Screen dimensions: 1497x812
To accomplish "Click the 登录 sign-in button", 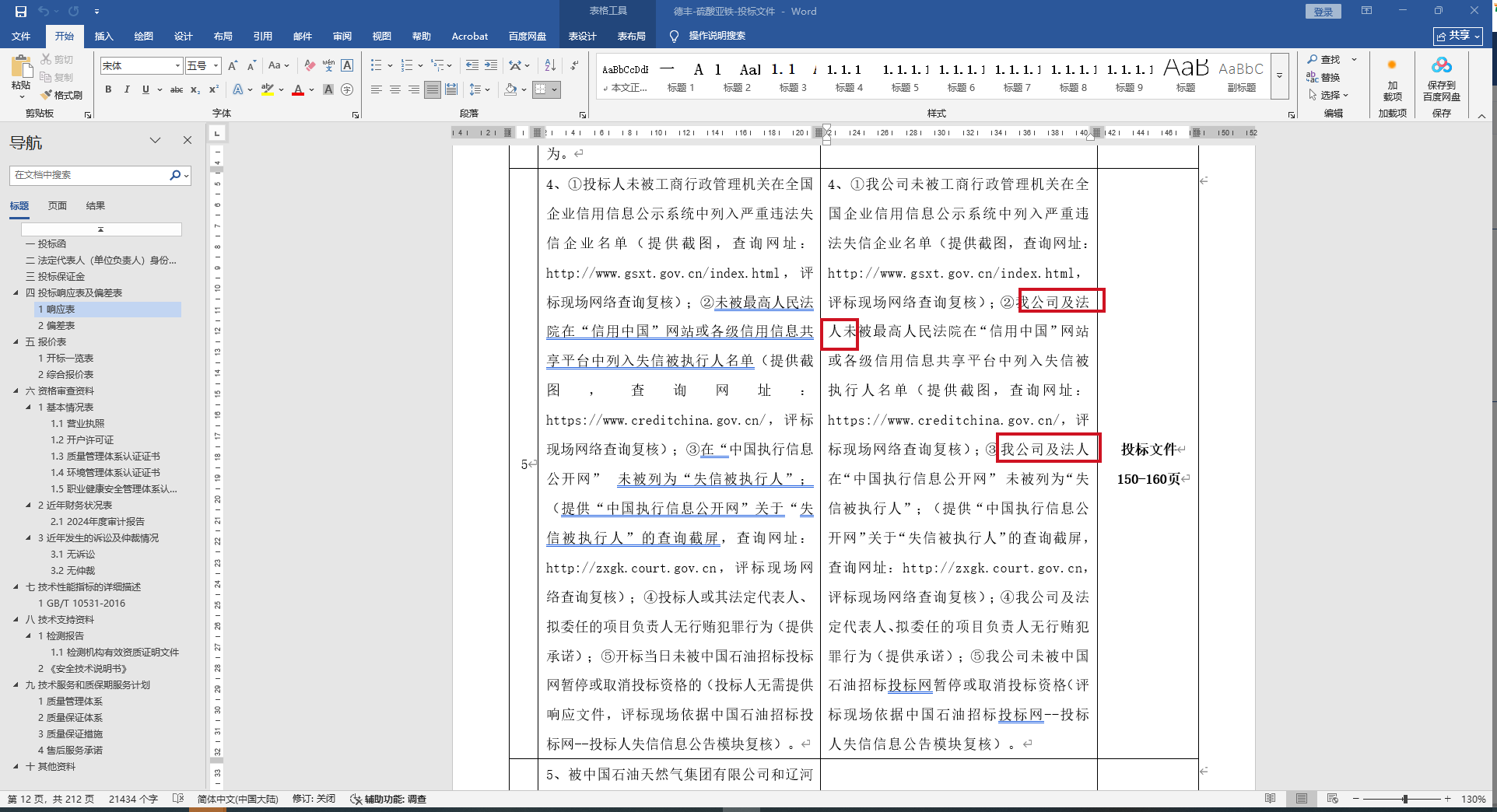I will pos(1323,12).
